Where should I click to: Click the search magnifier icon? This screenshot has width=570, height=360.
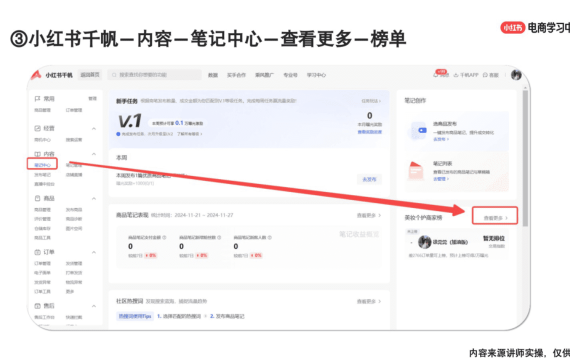point(114,75)
